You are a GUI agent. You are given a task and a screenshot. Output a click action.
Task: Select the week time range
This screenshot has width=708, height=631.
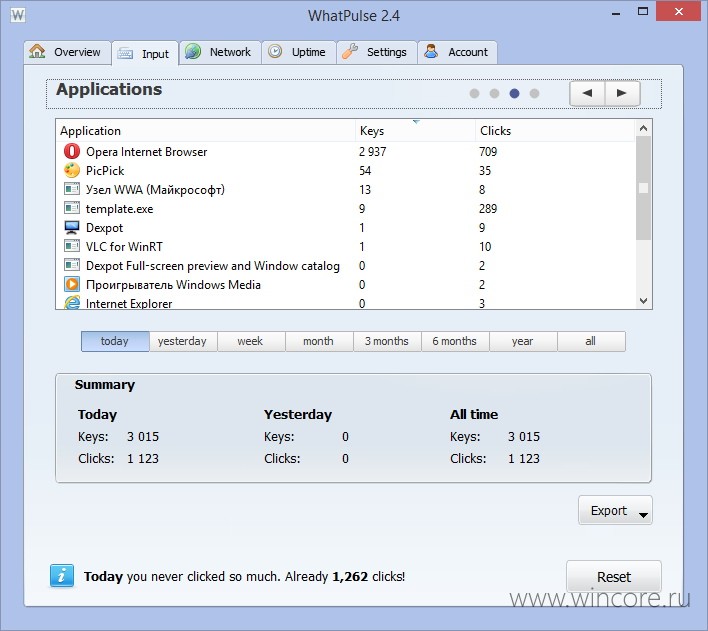(x=251, y=341)
